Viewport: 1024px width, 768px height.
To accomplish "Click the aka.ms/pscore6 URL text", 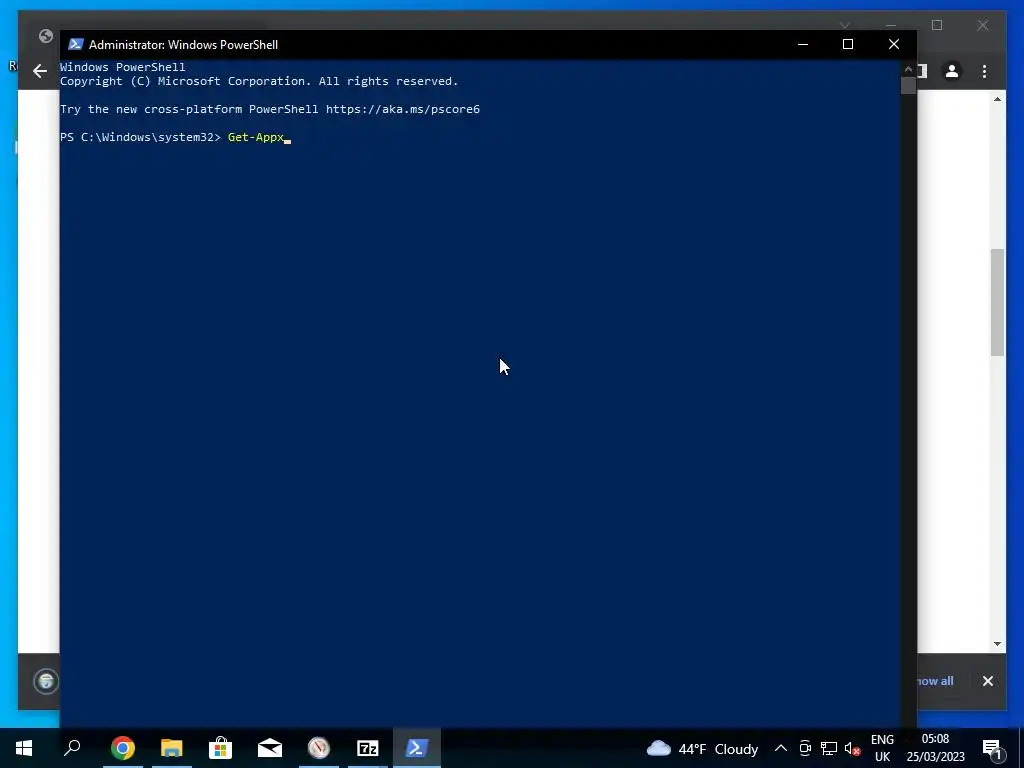I will [402, 109].
